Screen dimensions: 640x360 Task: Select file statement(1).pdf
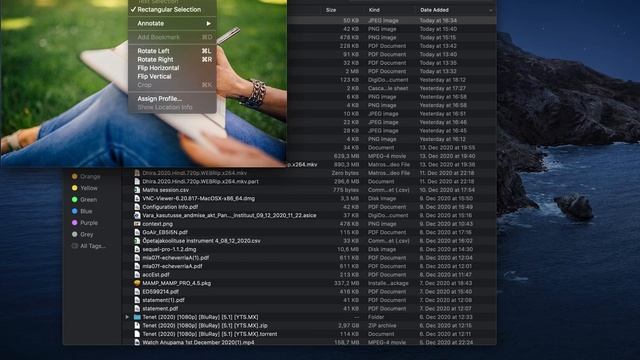163,300
